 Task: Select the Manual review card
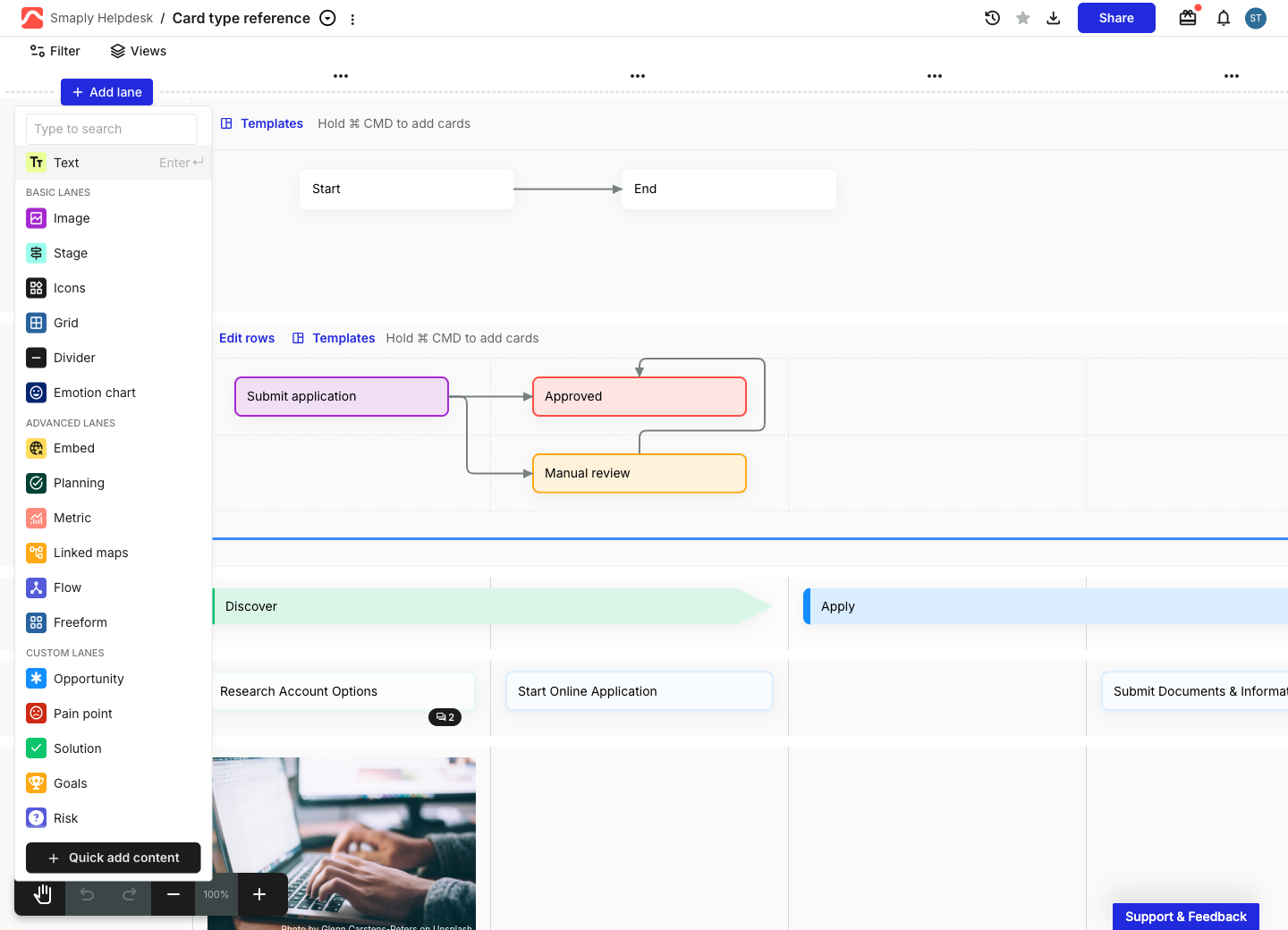640,473
